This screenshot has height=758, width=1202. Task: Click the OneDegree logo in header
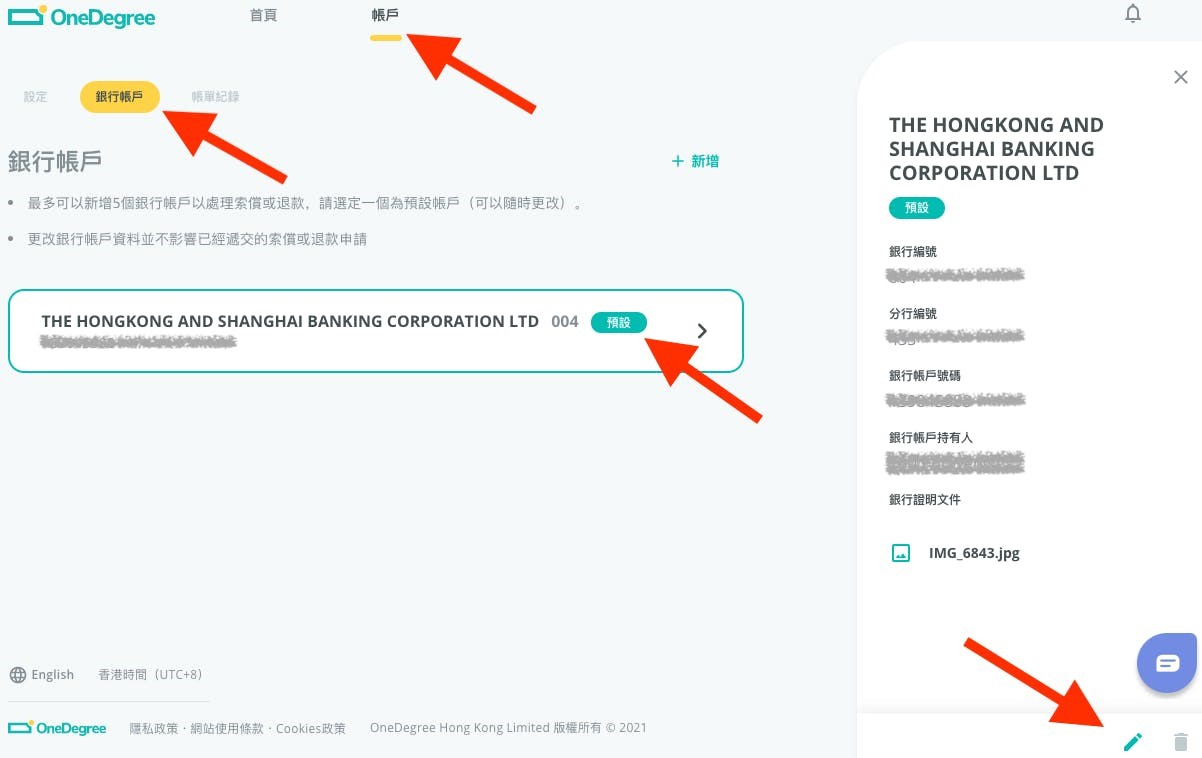tap(82, 16)
